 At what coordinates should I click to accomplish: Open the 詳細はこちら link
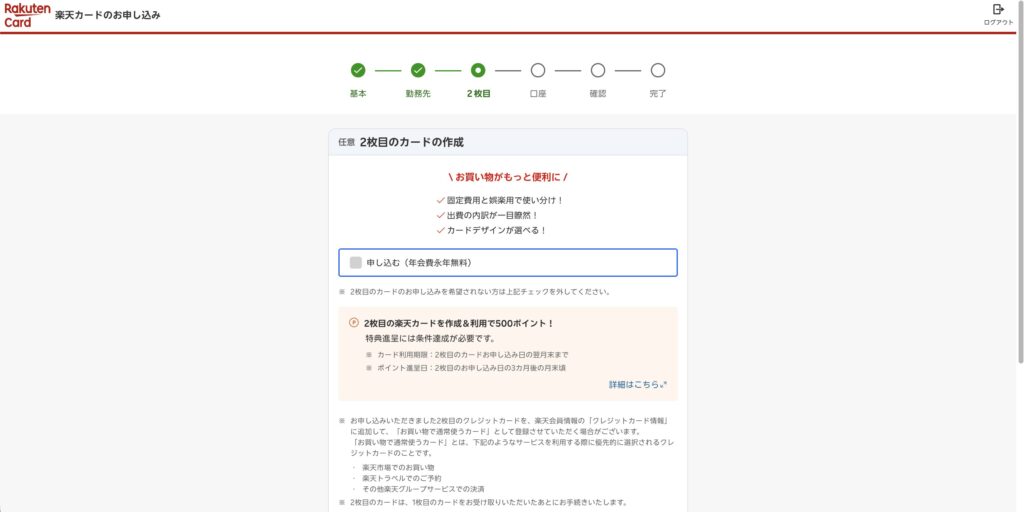point(636,384)
